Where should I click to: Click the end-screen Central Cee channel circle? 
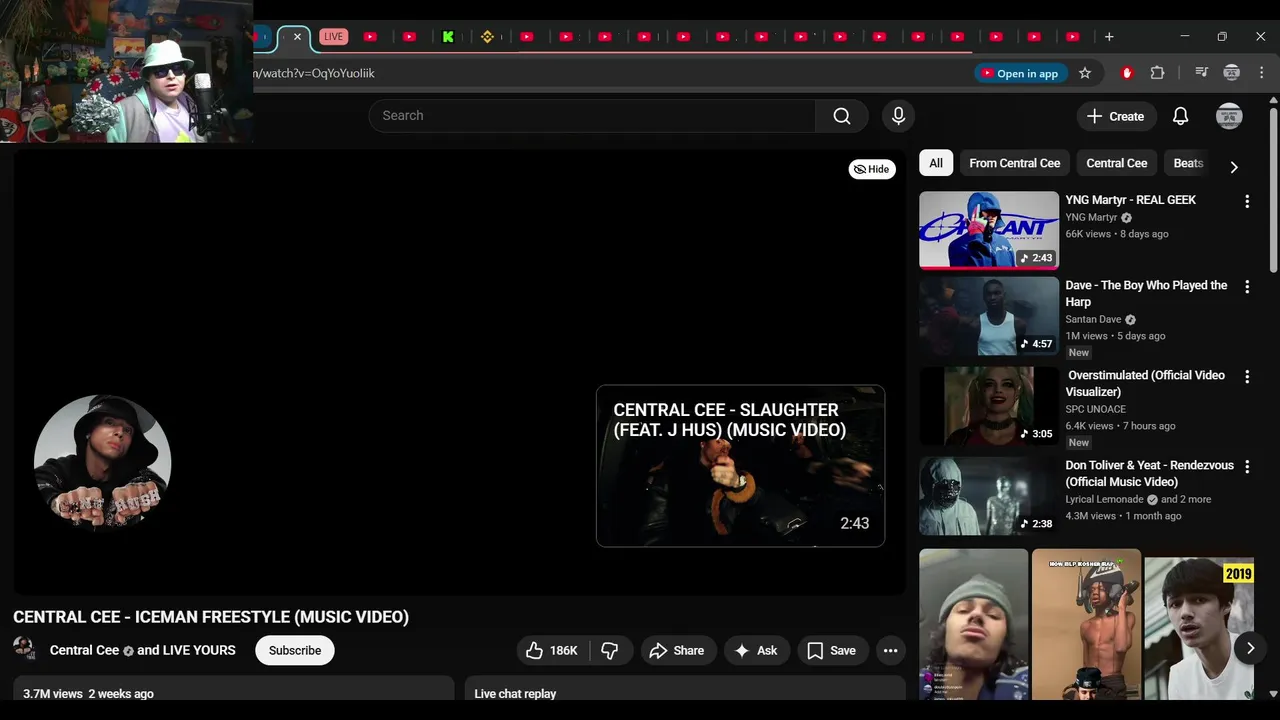pos(102,462)
